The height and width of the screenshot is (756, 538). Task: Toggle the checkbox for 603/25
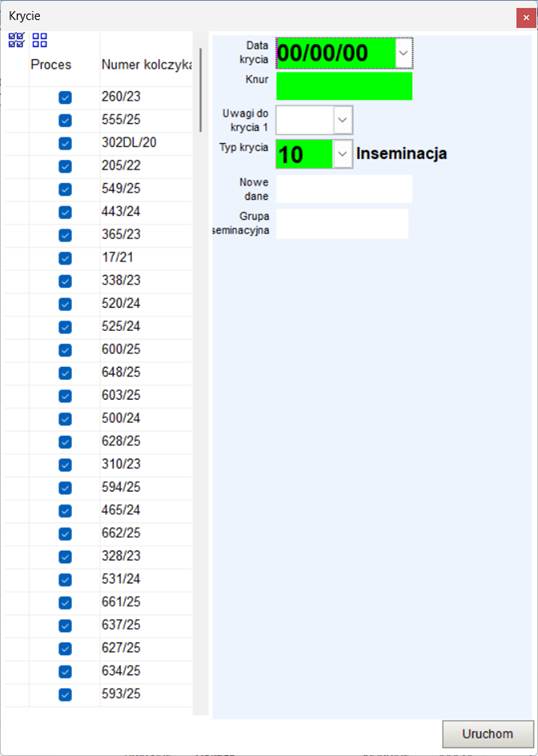pos(65,396)
